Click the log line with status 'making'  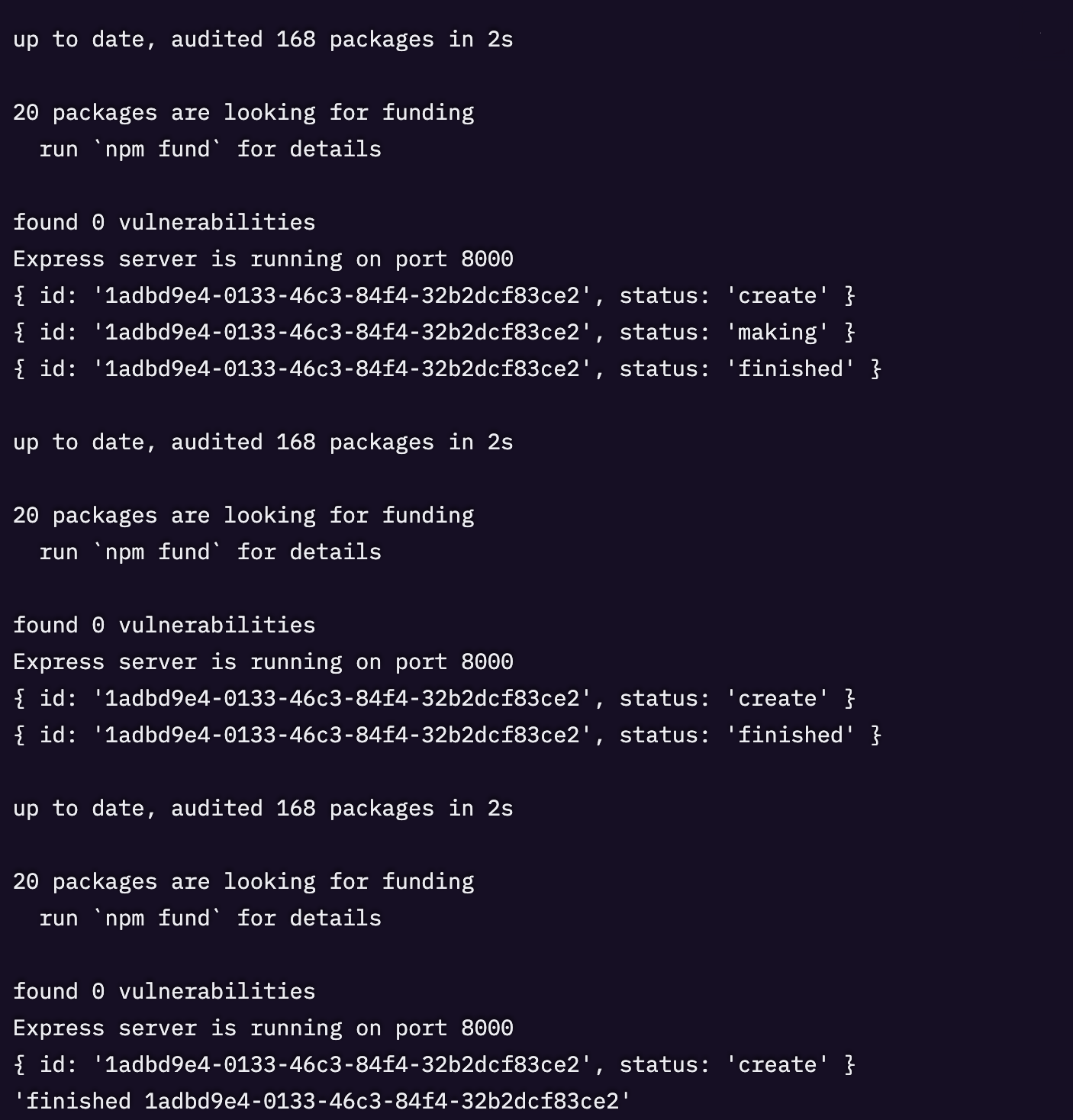coord(433,333)
